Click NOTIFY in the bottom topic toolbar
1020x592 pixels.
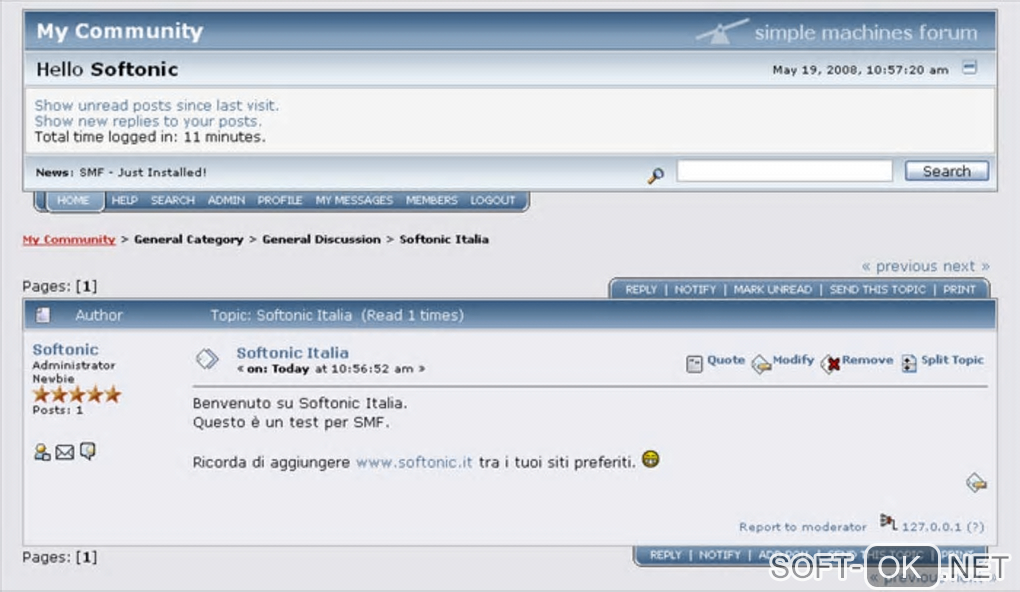click(720, 555)
